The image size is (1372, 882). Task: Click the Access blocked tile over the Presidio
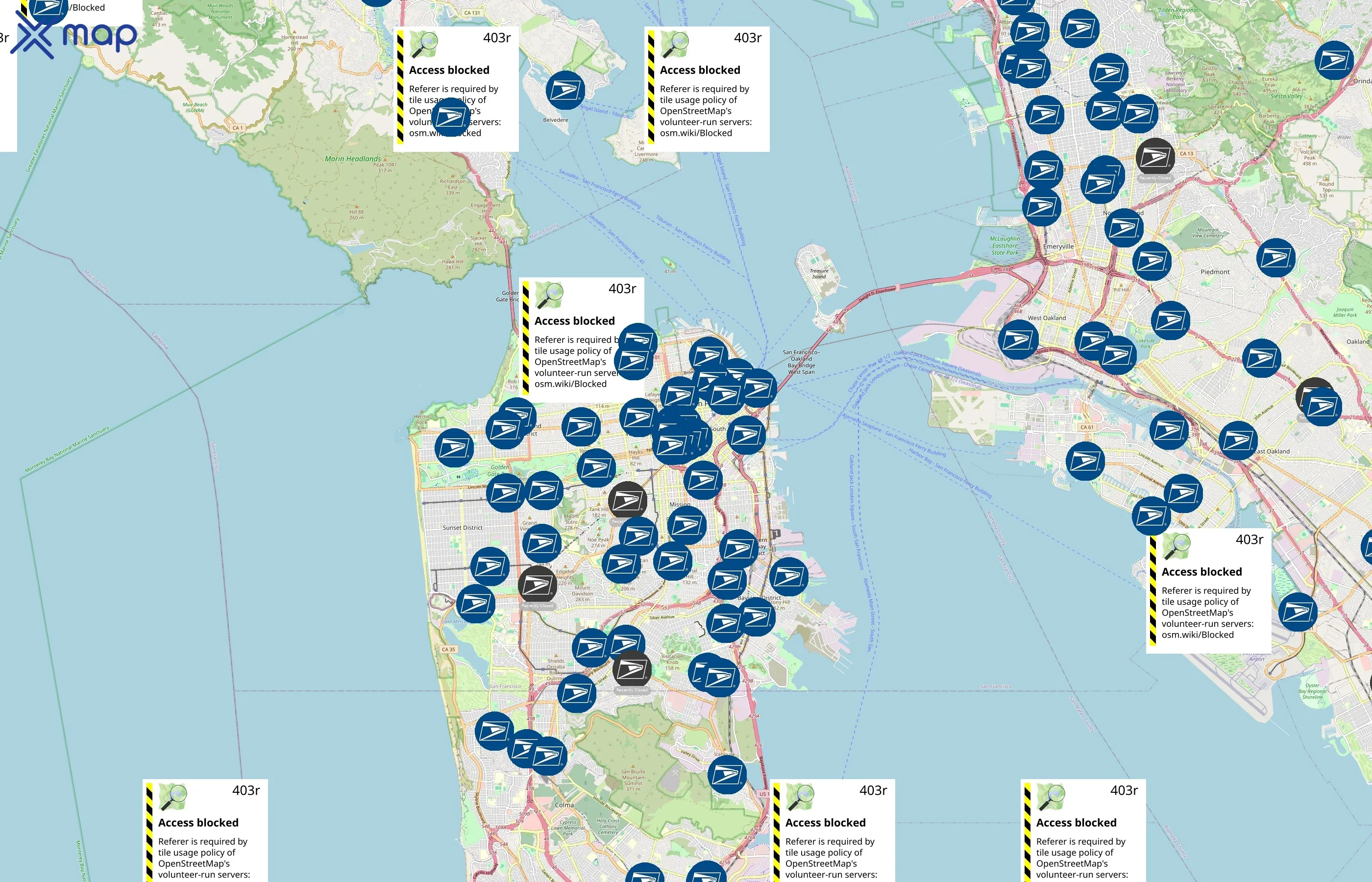coord(581,340)
